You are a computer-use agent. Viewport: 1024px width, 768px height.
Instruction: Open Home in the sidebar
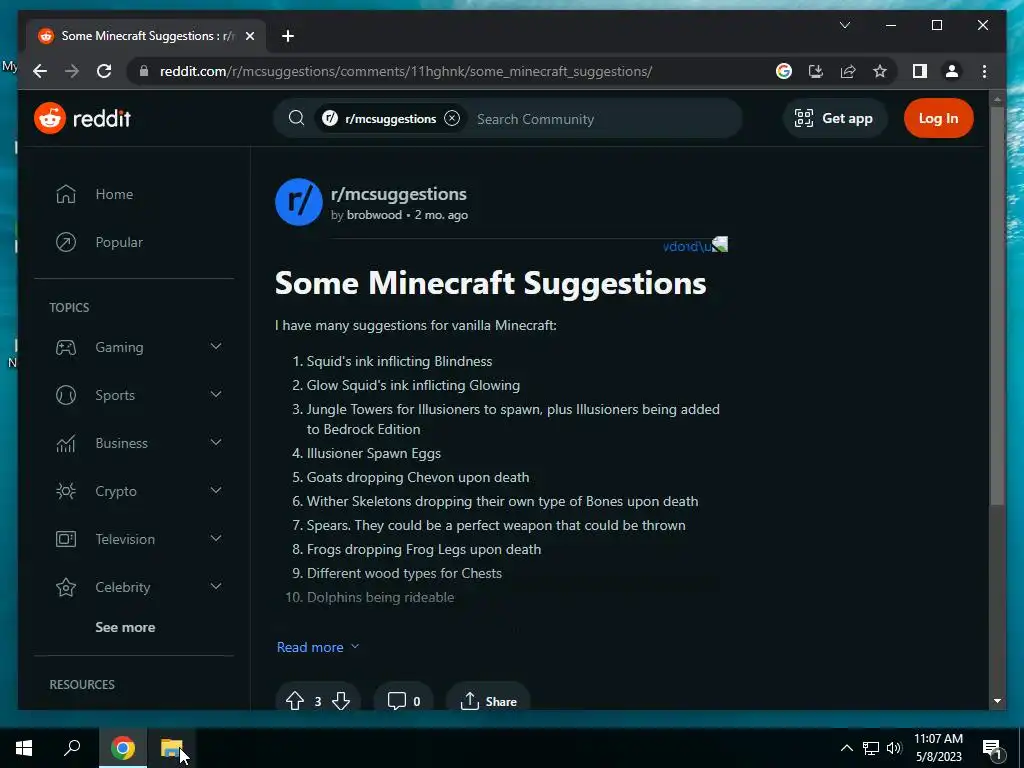pos(114,194)
